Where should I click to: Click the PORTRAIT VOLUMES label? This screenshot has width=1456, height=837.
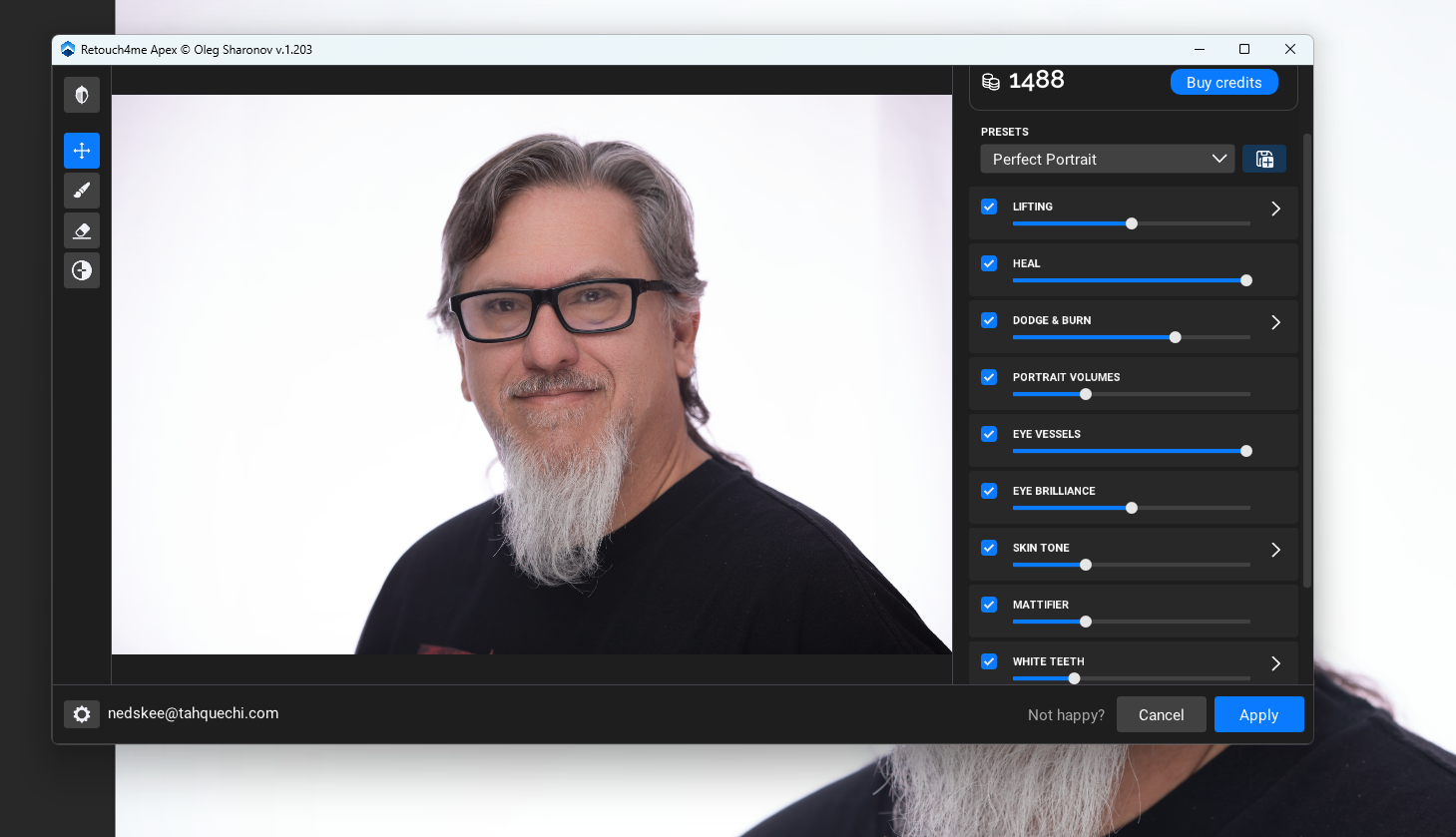point(1066,377)
